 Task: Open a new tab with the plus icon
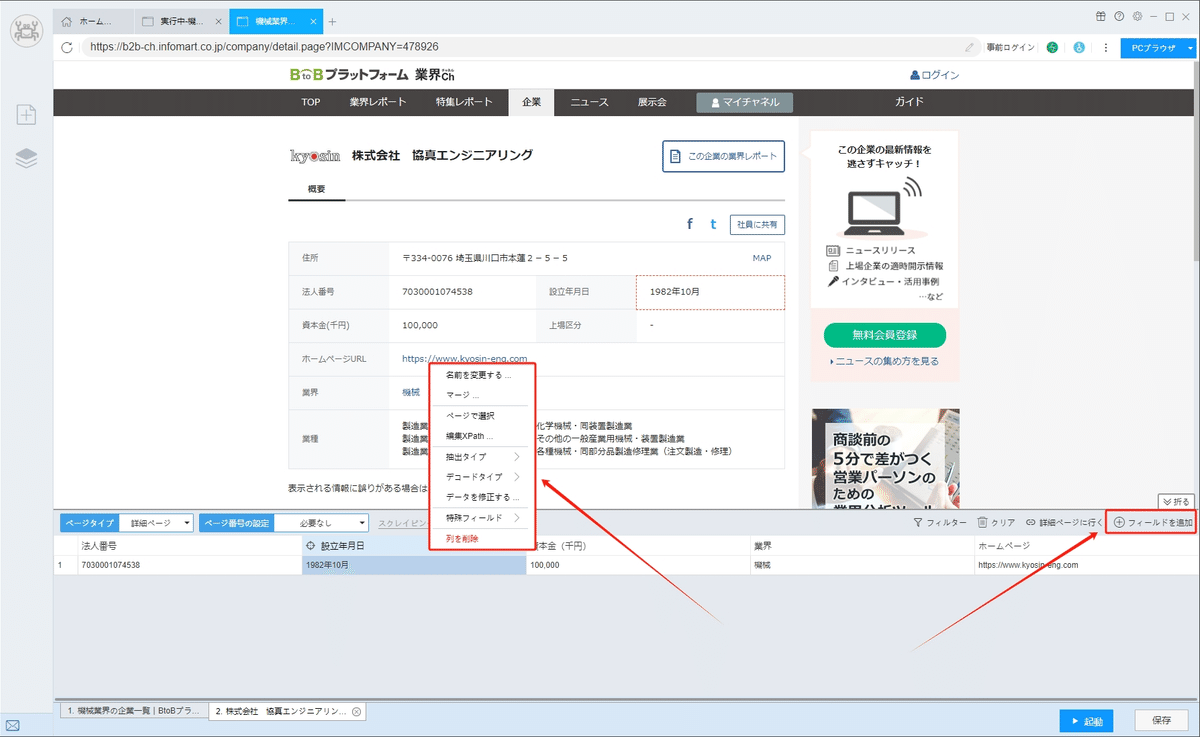(x=333, y=21)
